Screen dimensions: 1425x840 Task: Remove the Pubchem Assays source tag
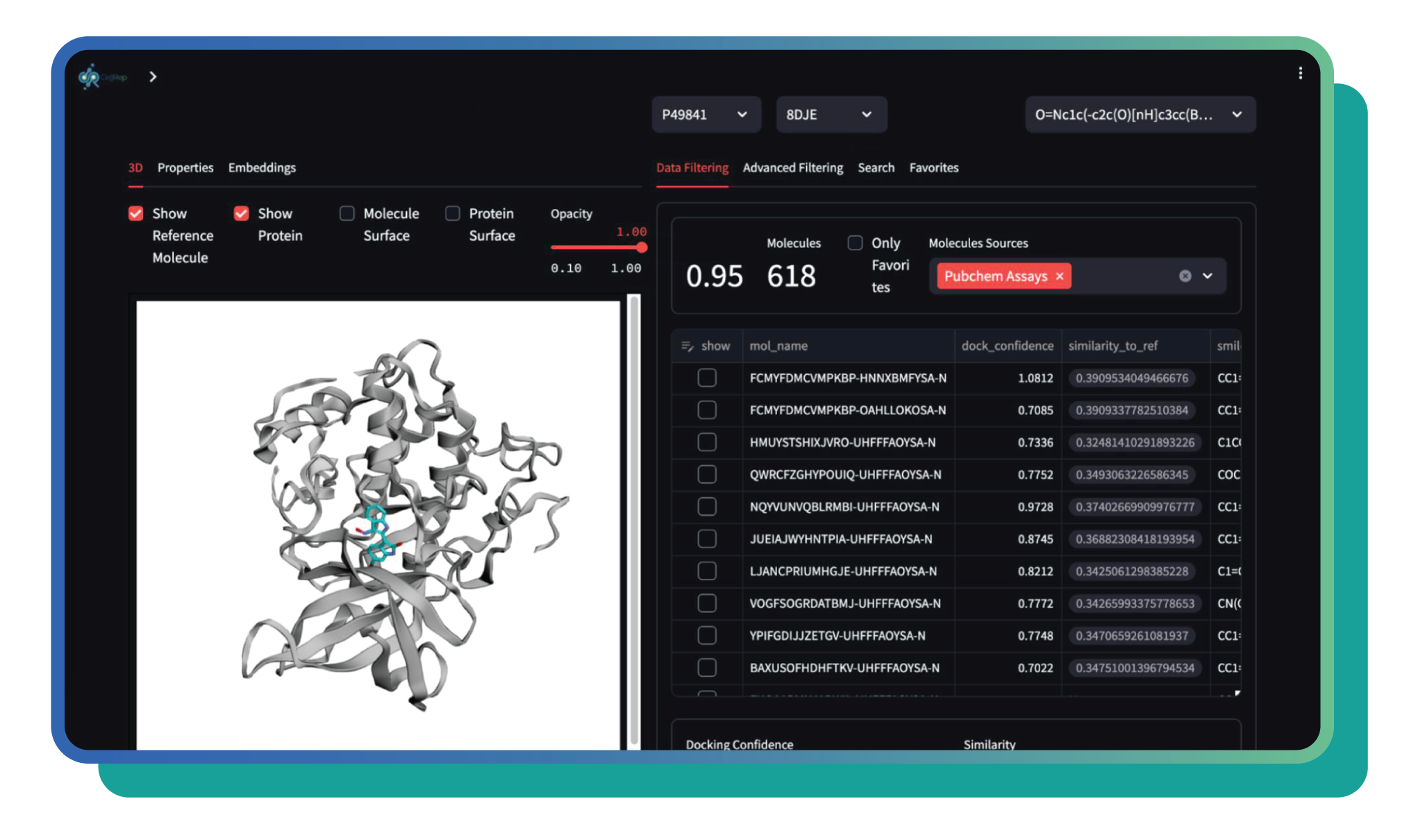[1060, 276]
